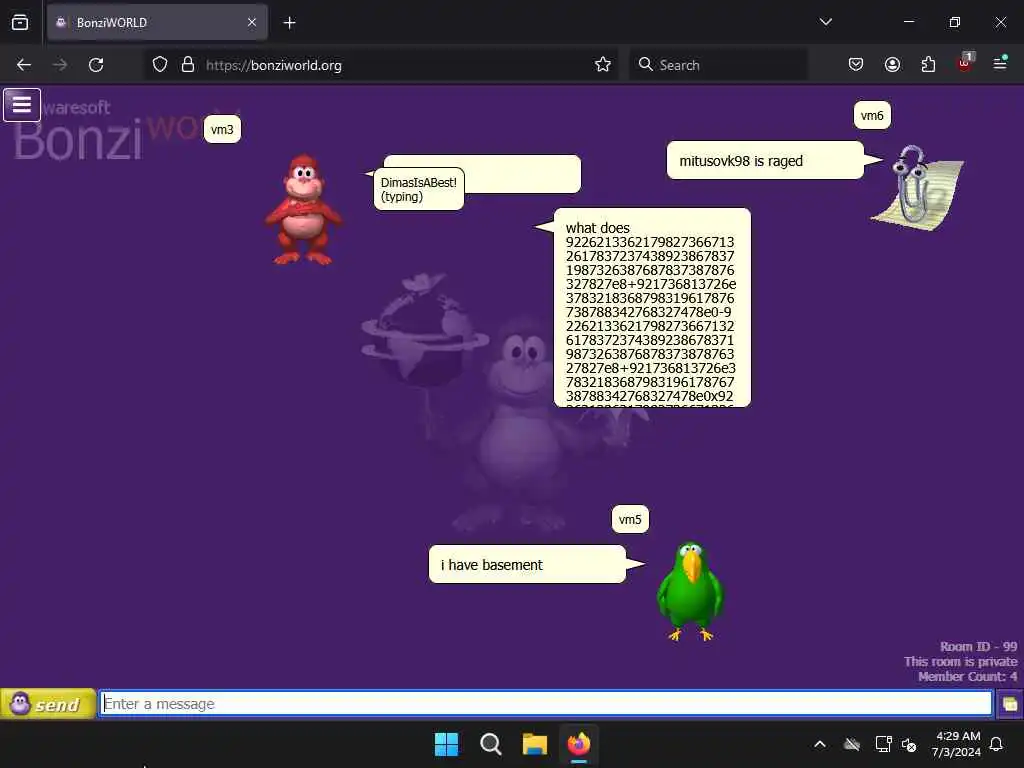The width and height of the screenshot is (1024, 768).
Task: Open a new tab with plus
Action: pos(289,23)
